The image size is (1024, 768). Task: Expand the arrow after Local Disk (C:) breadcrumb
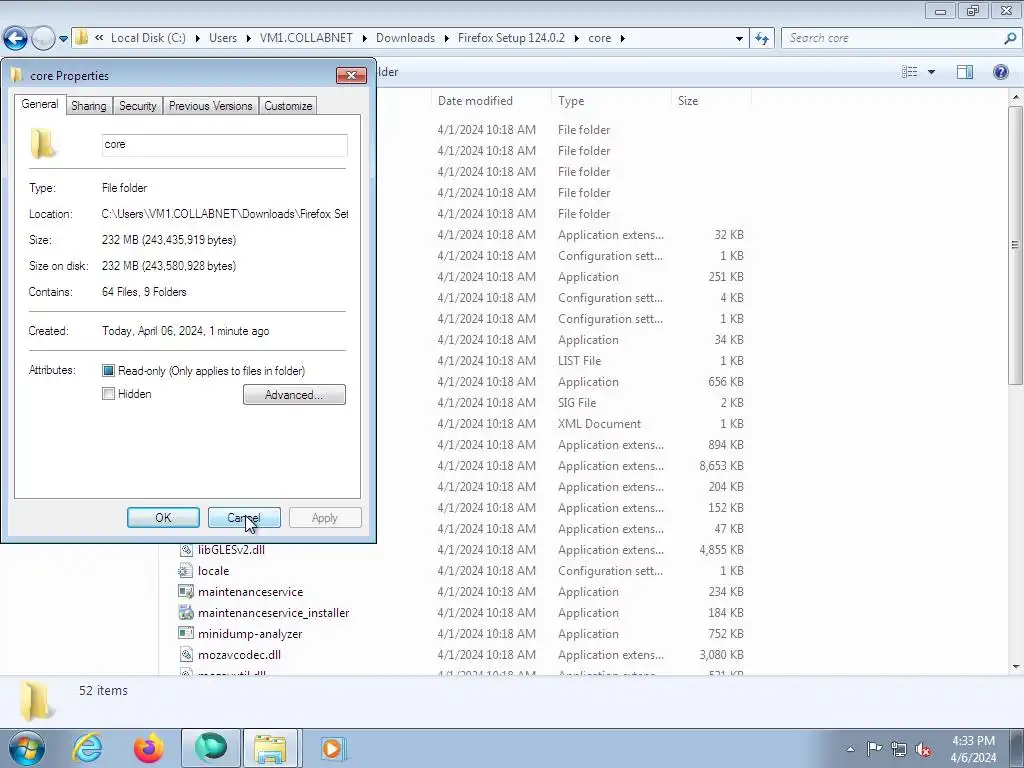tap(197, 38)
